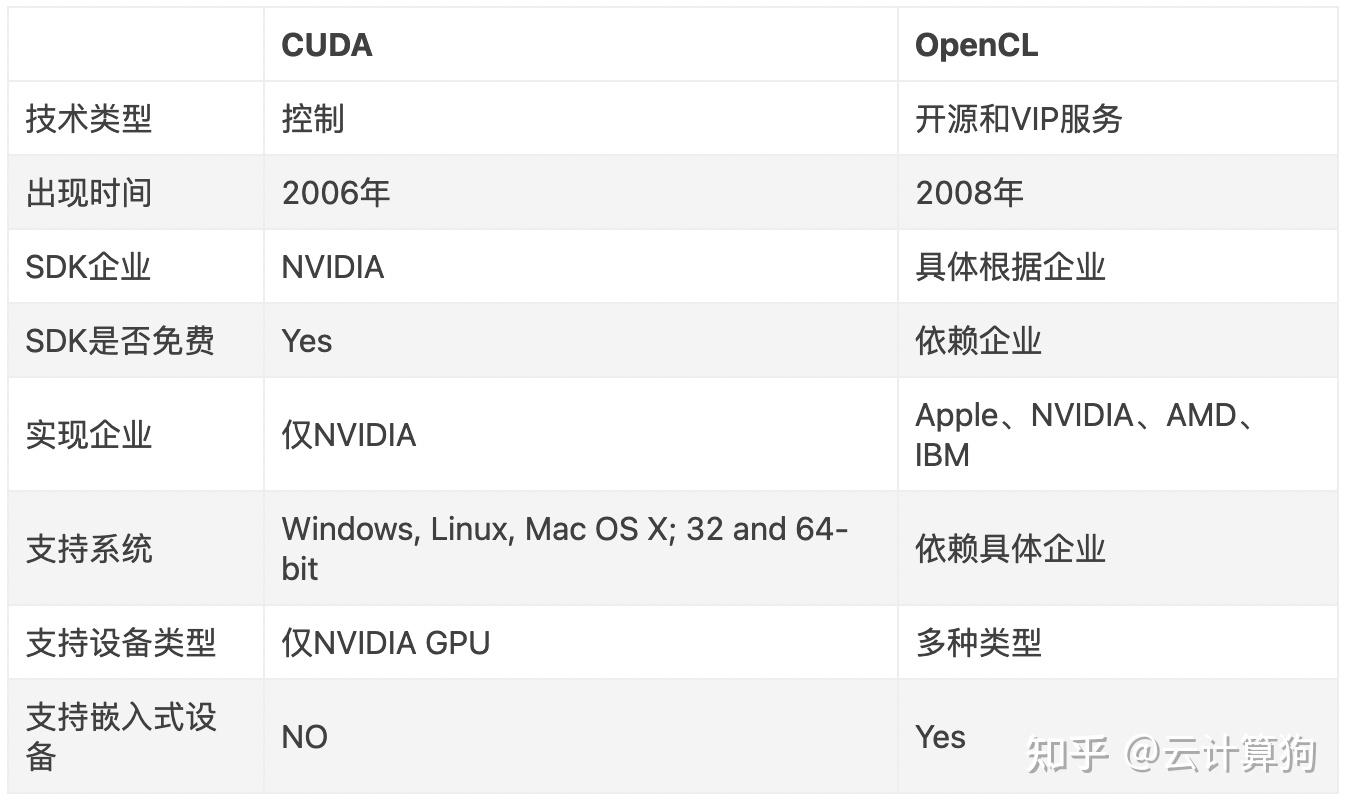Click the OpenCL column header

pyautogui.click(x=976, y=45)
